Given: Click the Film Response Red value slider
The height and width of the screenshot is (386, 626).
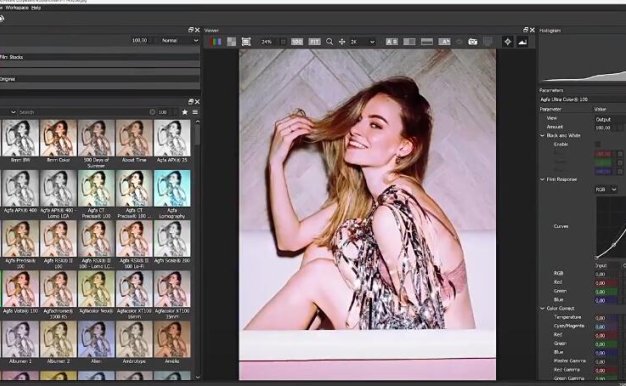Looking at the screenshot, I should 606,283.
